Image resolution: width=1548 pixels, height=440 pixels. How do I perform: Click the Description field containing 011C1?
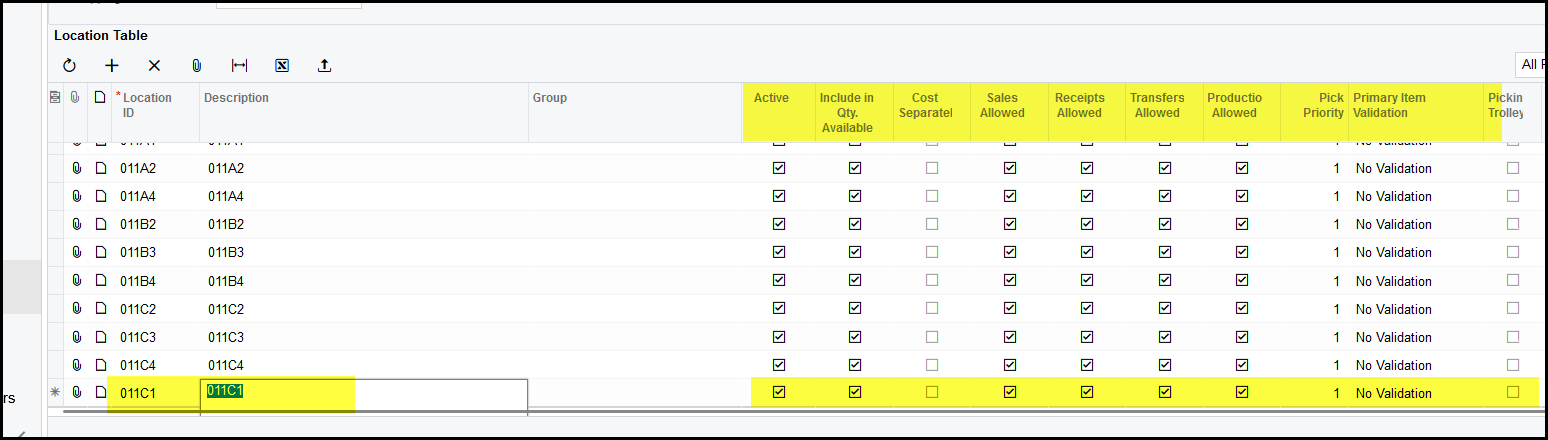click(x=364, y=393)
